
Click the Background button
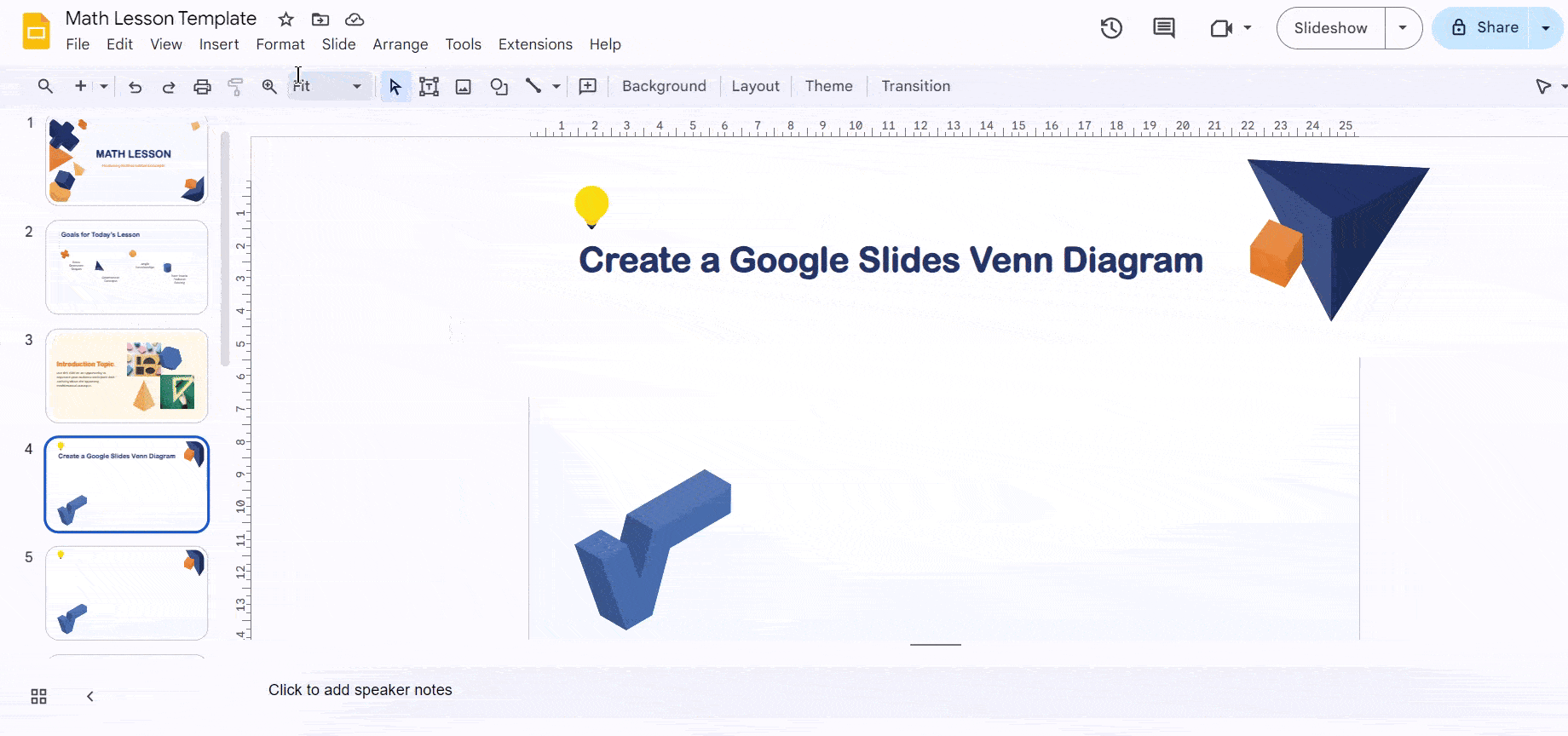tap(664, 86)
